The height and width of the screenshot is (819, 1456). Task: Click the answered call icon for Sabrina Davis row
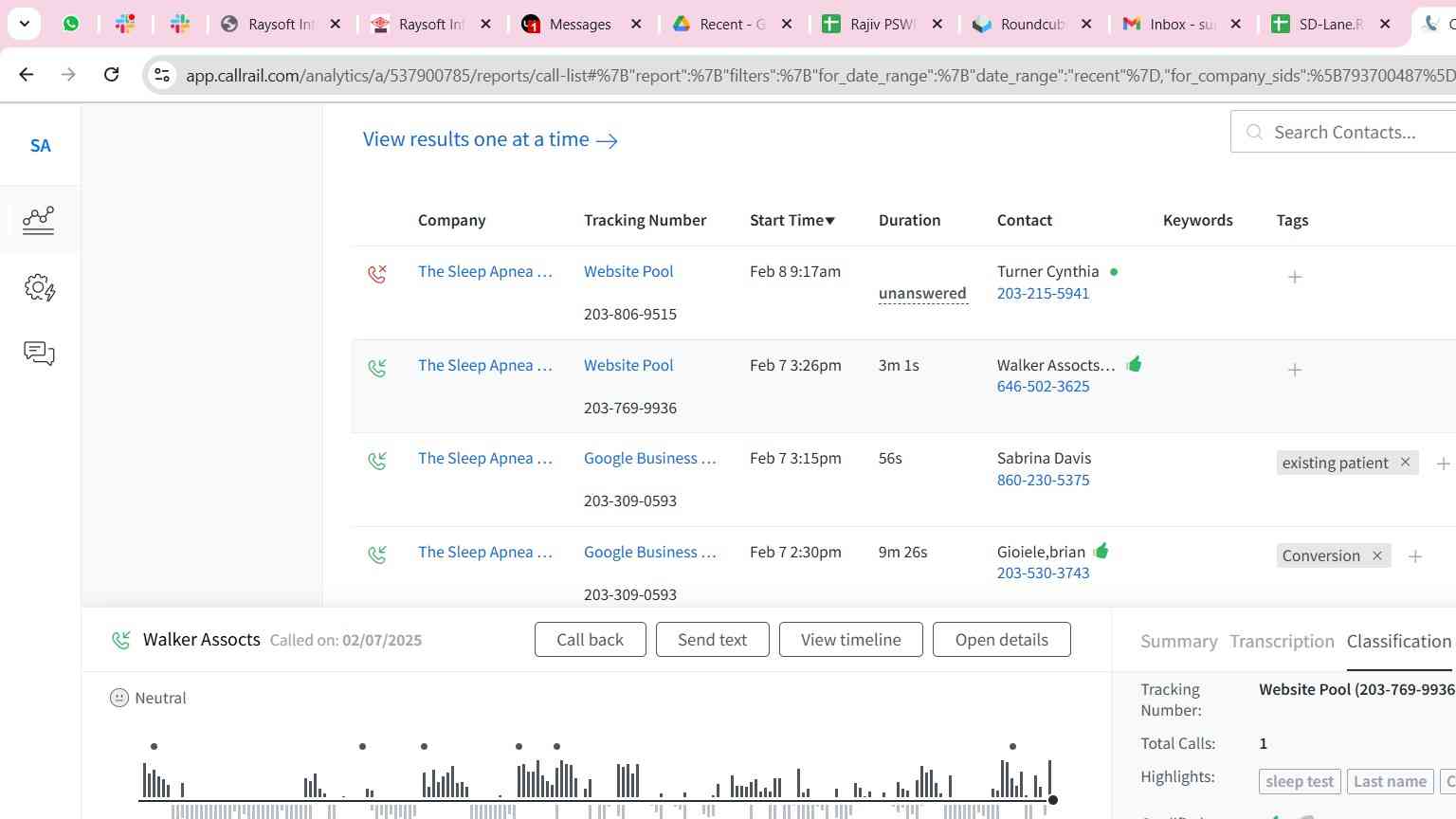click(x=377, y=461)
